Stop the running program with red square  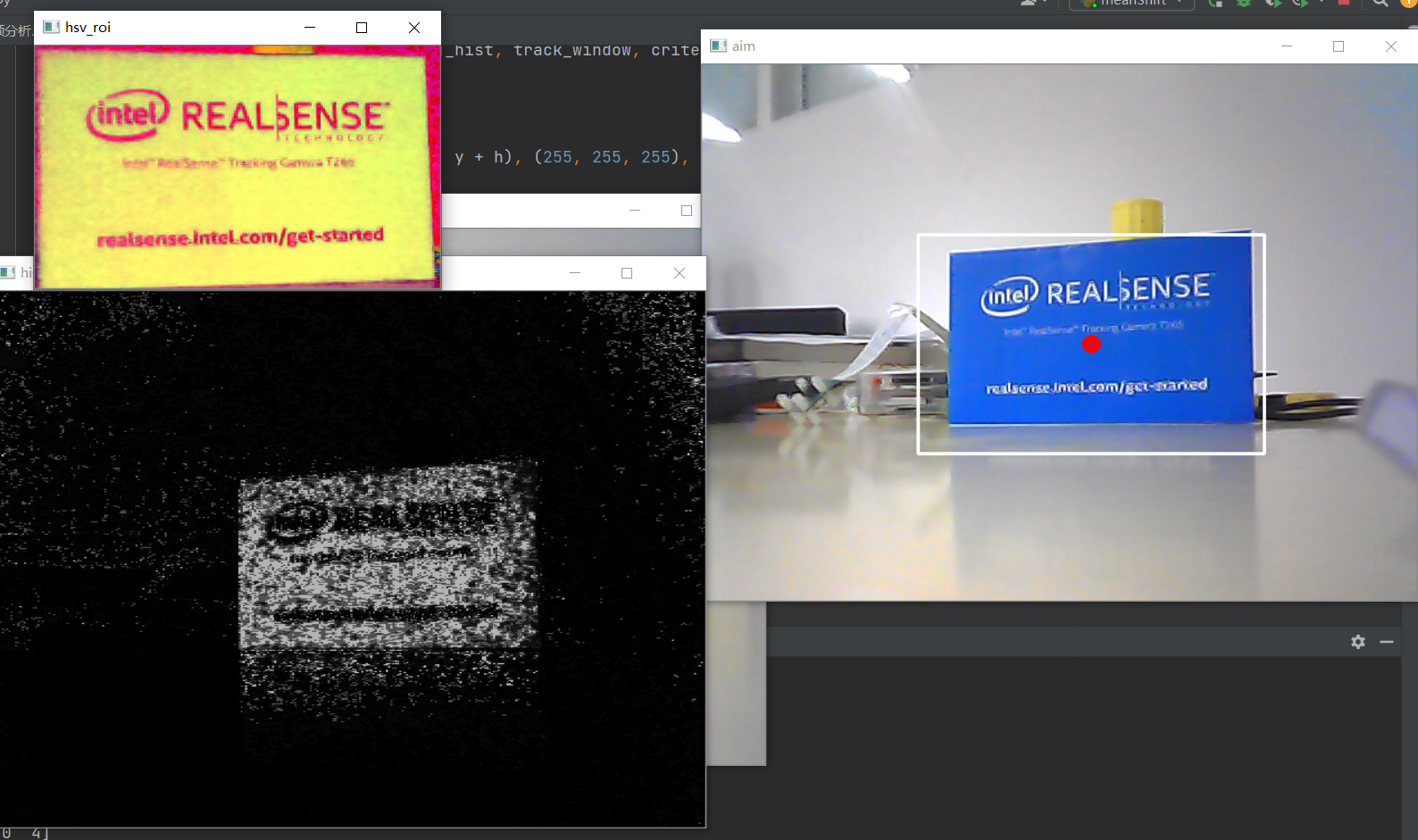click(x=1344, y=3)
